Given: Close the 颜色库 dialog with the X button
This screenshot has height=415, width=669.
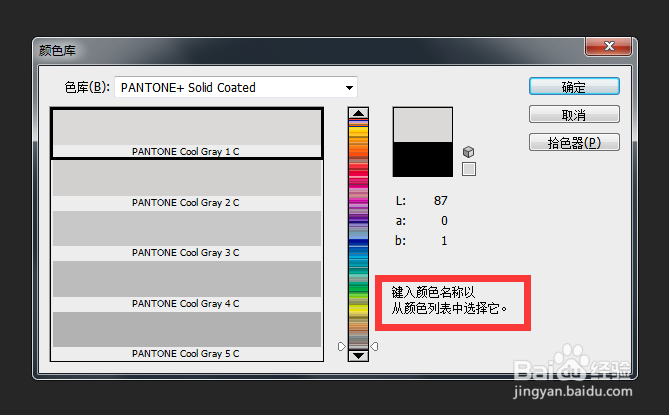Looking at the screenshot, I should point(608,46).
